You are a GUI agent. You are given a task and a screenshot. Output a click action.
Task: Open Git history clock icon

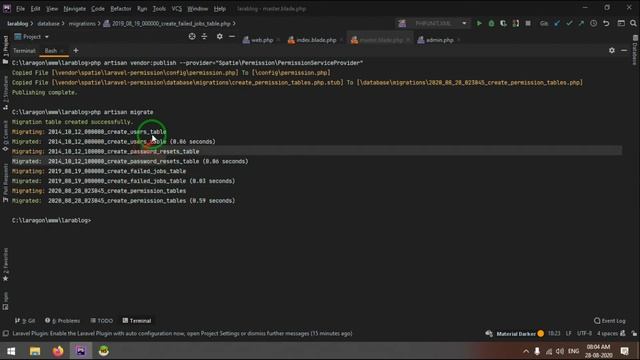click(593, 23)
